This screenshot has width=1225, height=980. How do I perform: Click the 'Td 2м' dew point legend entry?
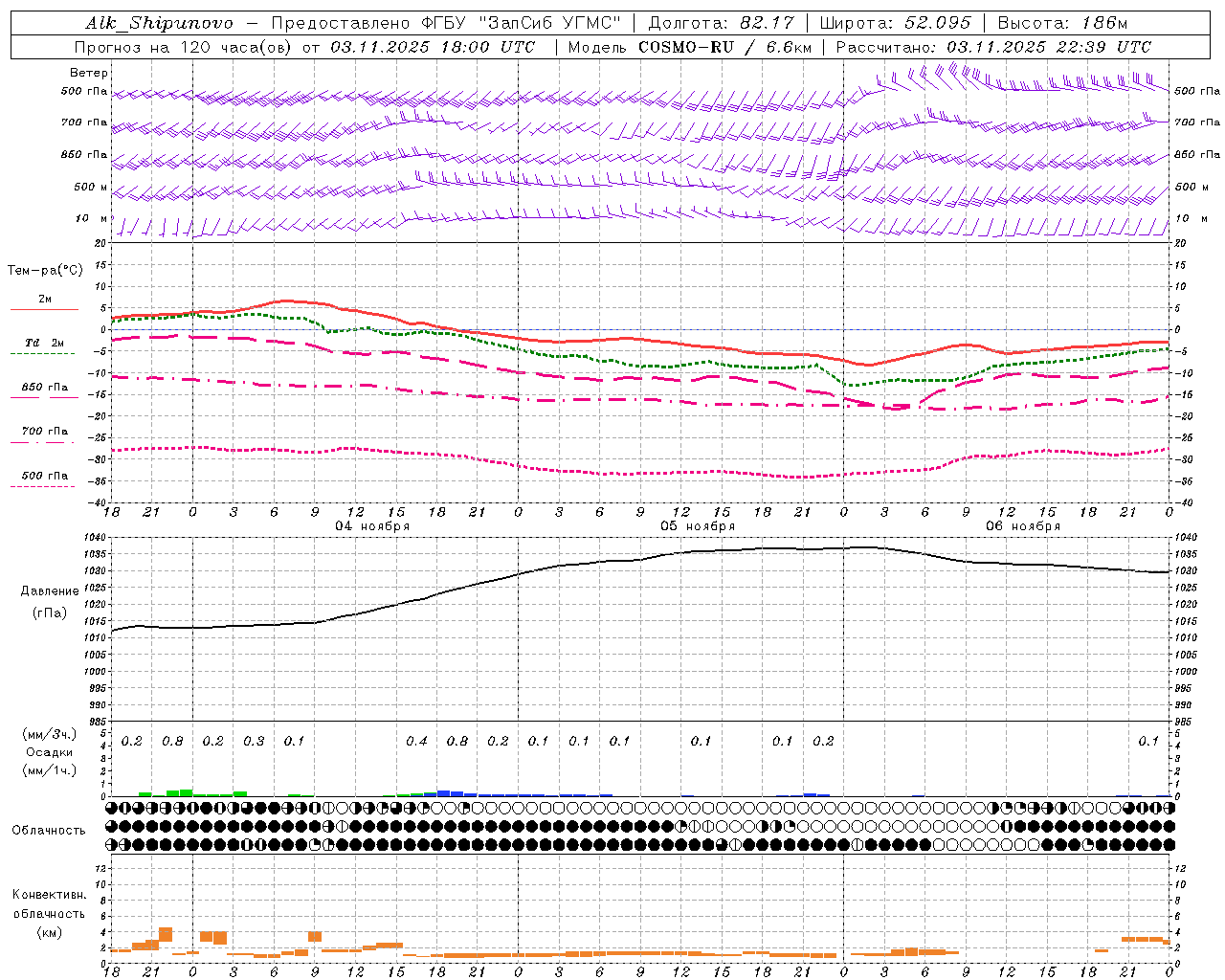45,343
